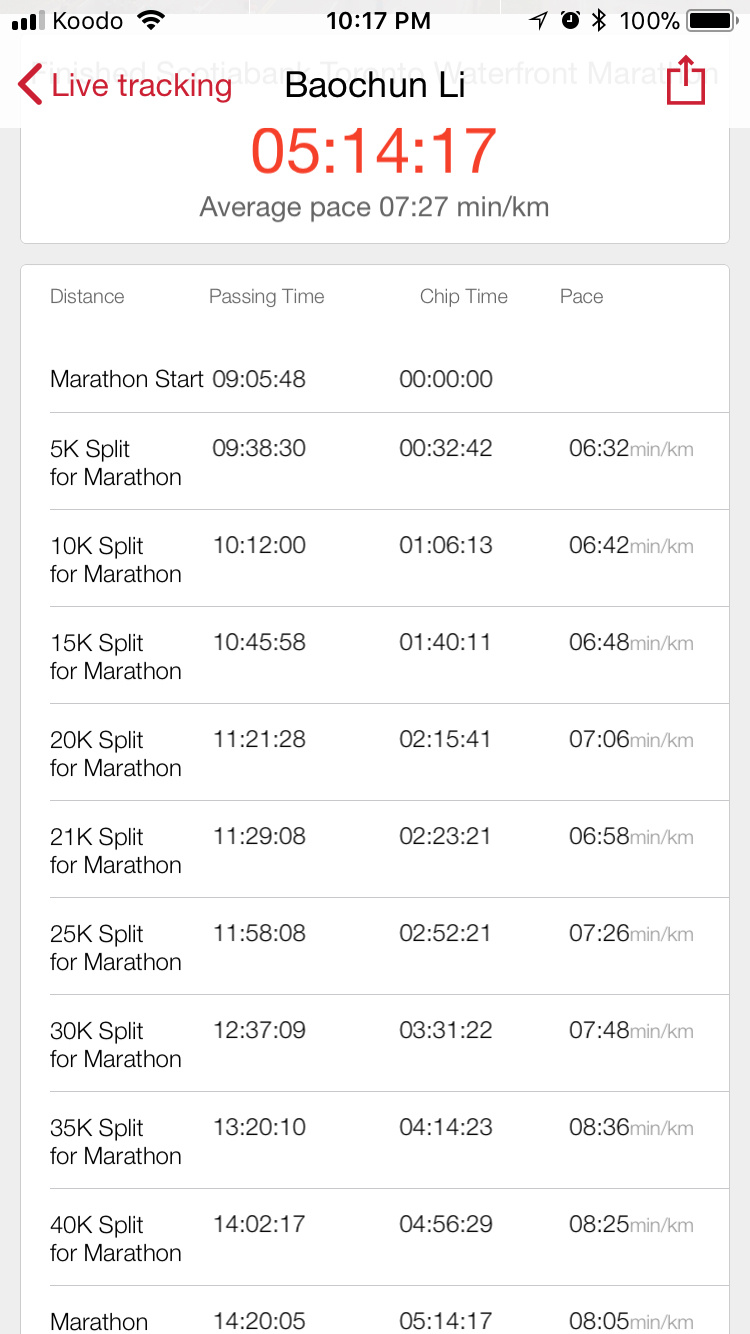Select the Distance column header
This screenshot has height=1334, width=750.
click(x=87, y=296)
